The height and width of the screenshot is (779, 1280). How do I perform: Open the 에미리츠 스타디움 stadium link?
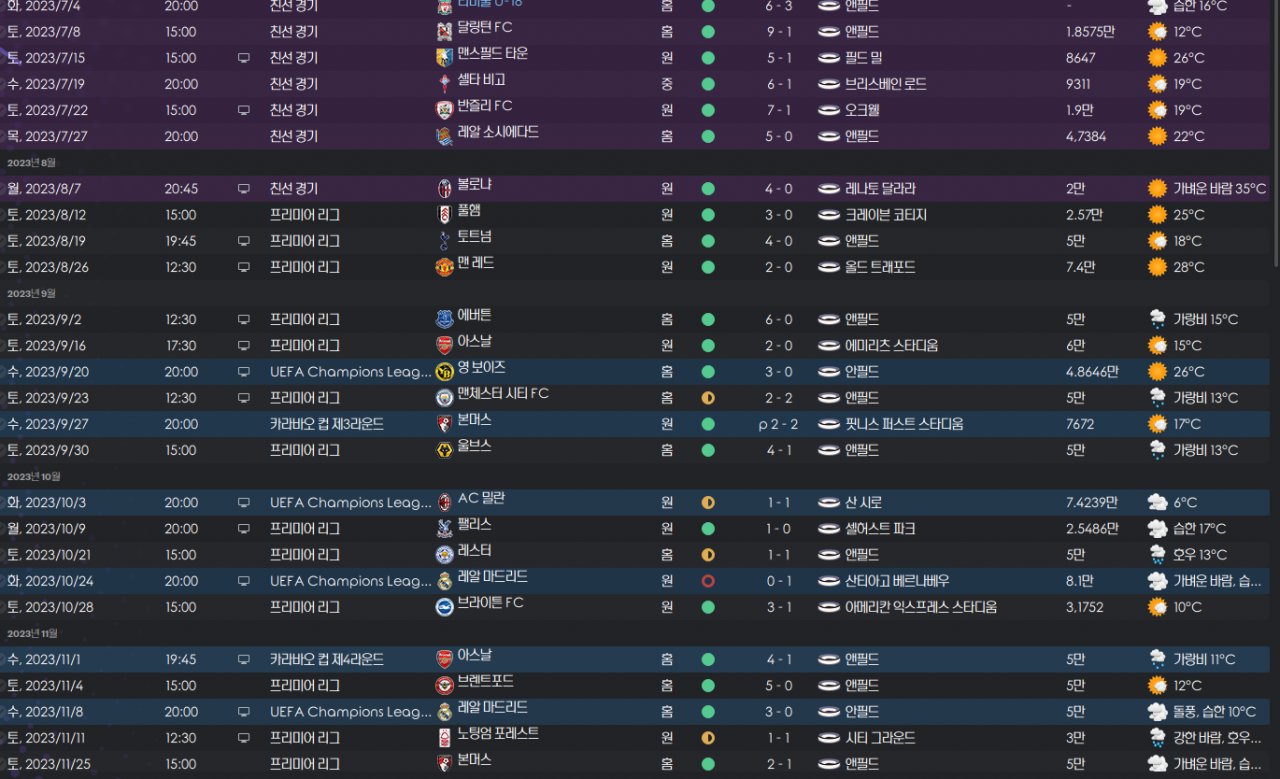(x=891, y=346)
